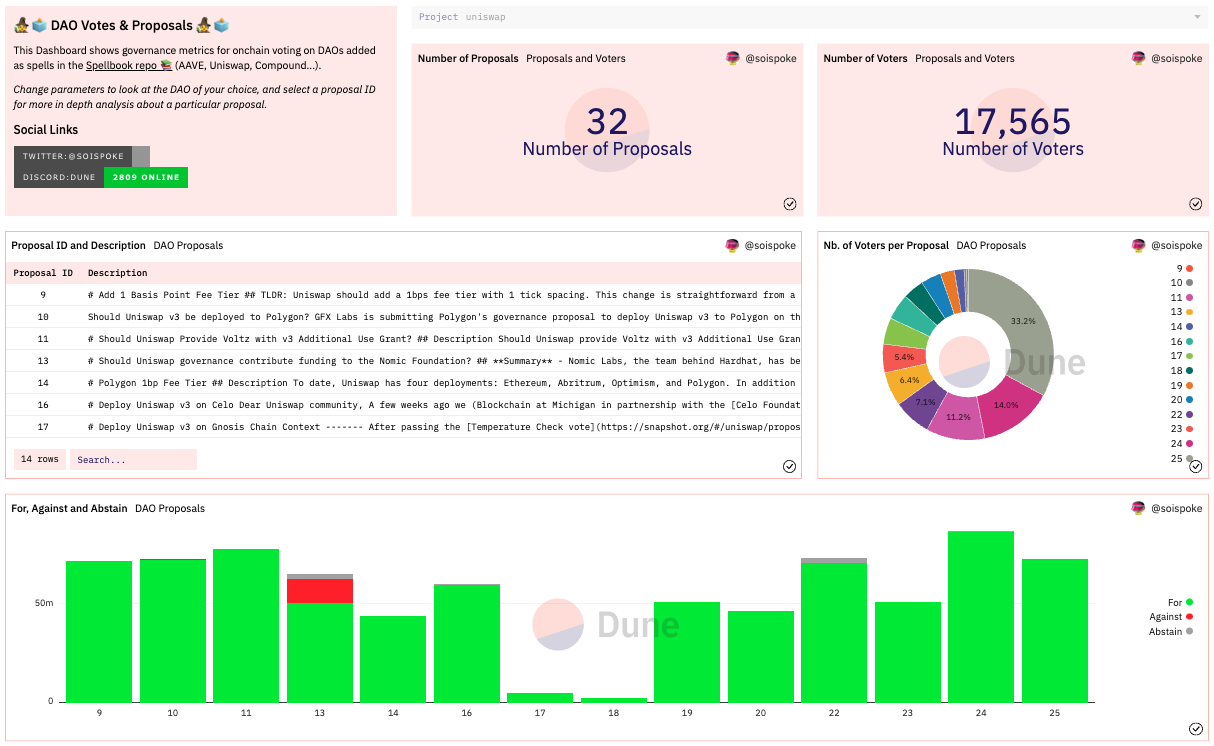Toggle proposal 22 in pie legend
1214x746 pixels.
coord(1181,414)
